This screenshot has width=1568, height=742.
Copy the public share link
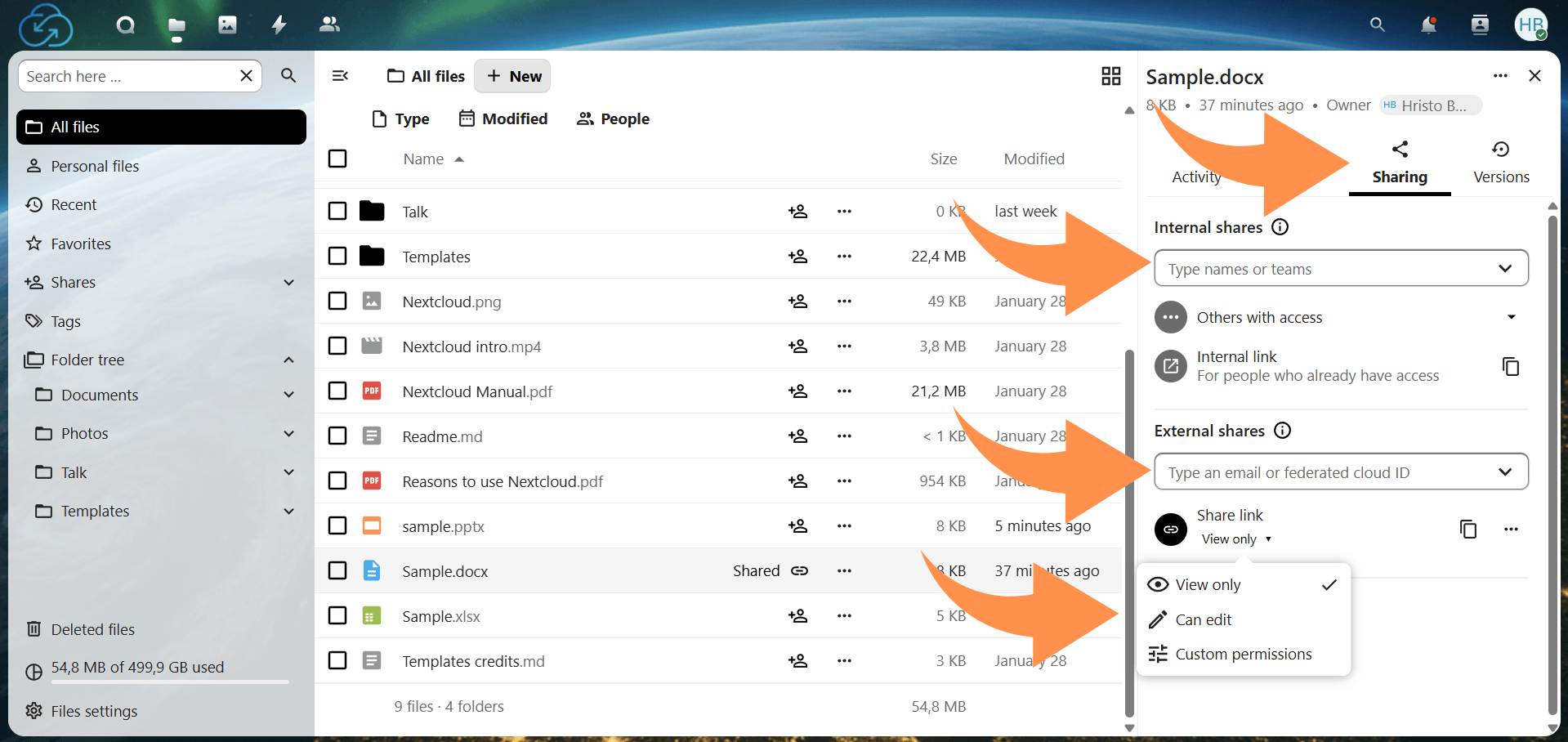(1468, 529)
